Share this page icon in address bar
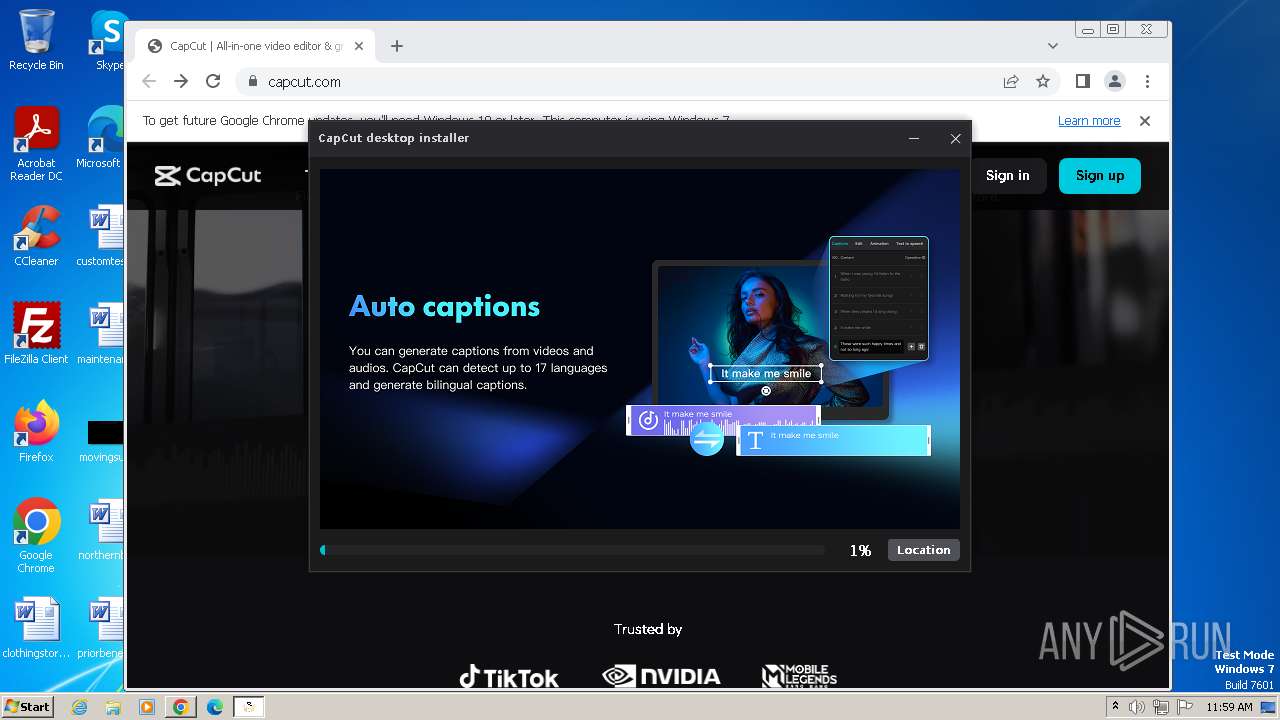1280x720 pixels. pos(1011,82)
